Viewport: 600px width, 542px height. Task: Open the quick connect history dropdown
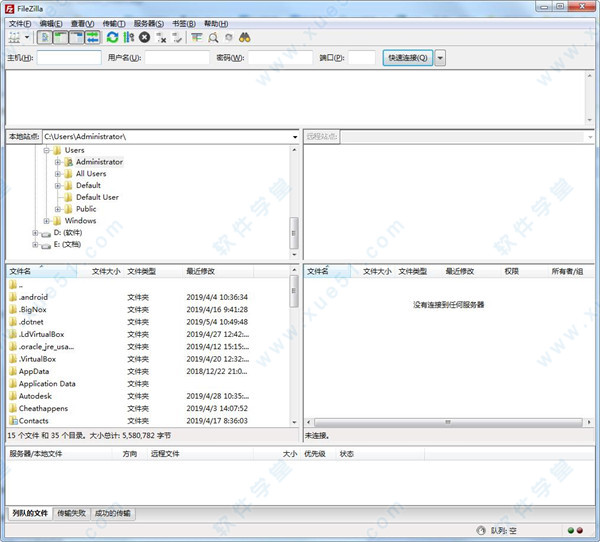(x=440, y=58)
